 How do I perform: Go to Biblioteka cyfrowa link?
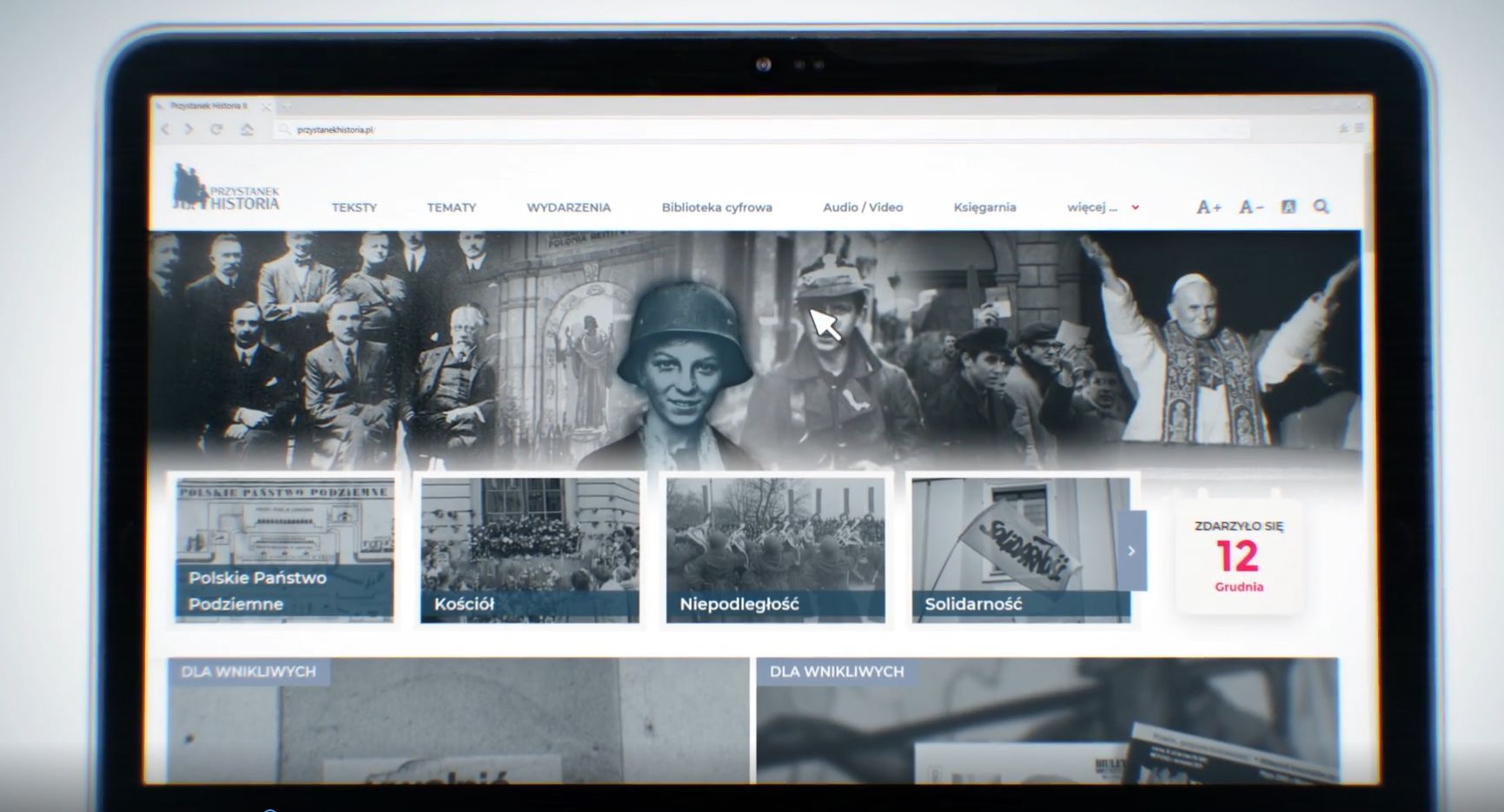(717, 208)
